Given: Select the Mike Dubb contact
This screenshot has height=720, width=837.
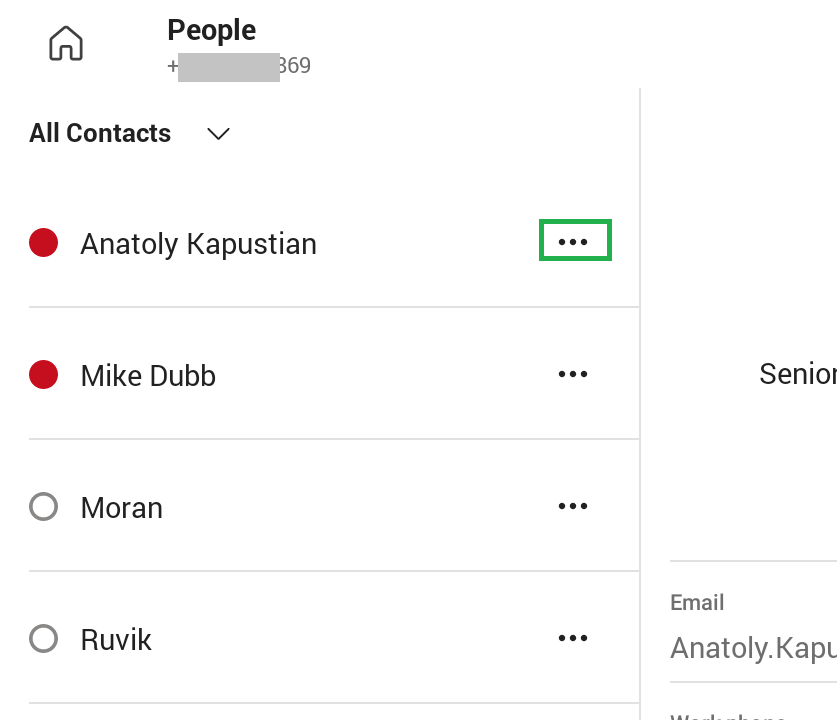Looking at the screenshot, I should pyautogui.click(x=148, y=376).
